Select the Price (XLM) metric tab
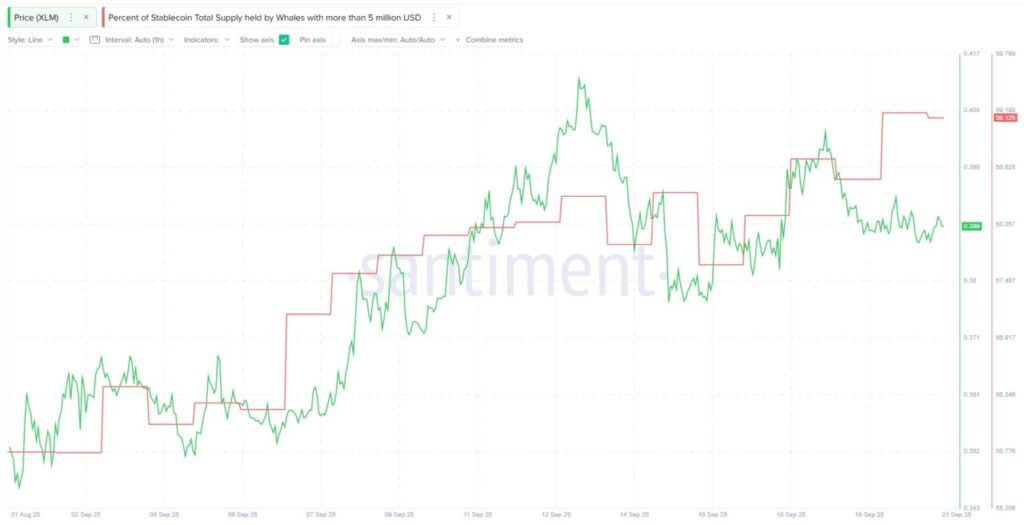The height and width of the screenshot is (525, 1024). point(37,17)
